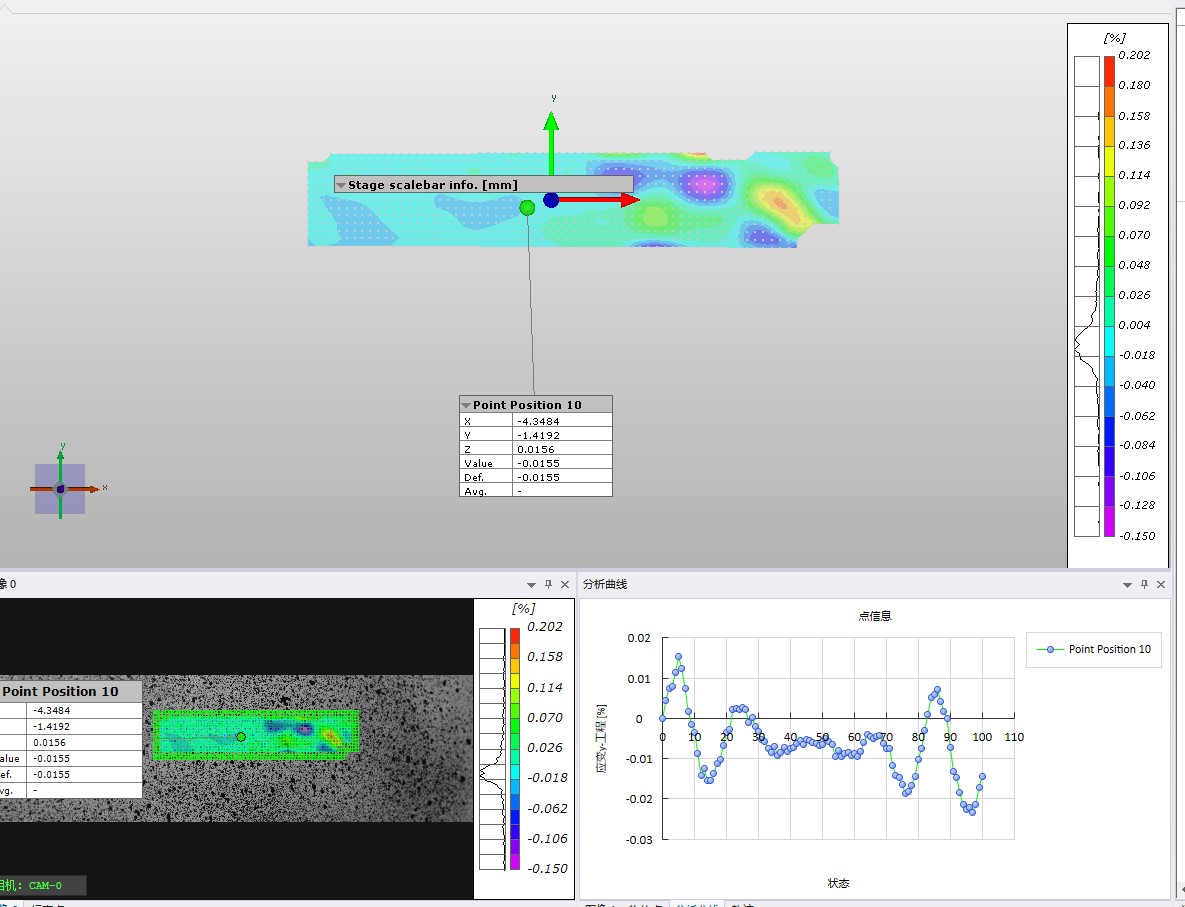Select the green point marker in the camera image
The image size is (1185, 907).
241,737
